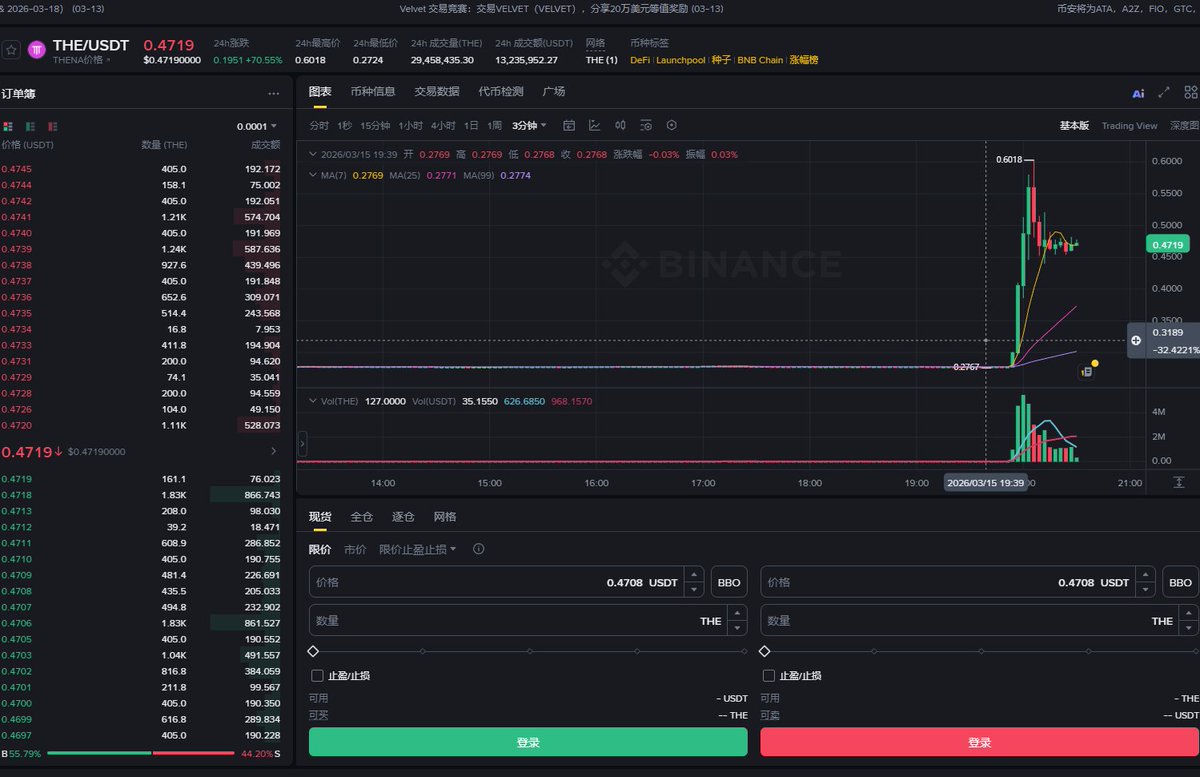Switch chart to Trading View mode
This screenshot has height=777, width=1200.
pos(1129,126)
